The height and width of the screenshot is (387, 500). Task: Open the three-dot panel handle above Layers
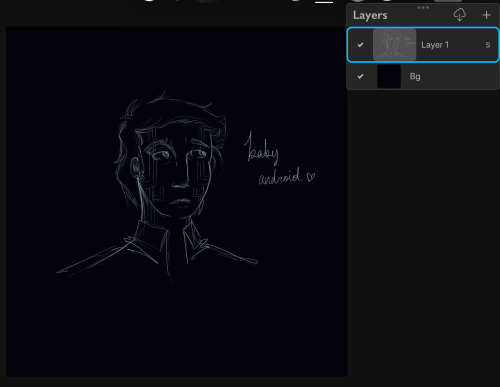point(423,7)
